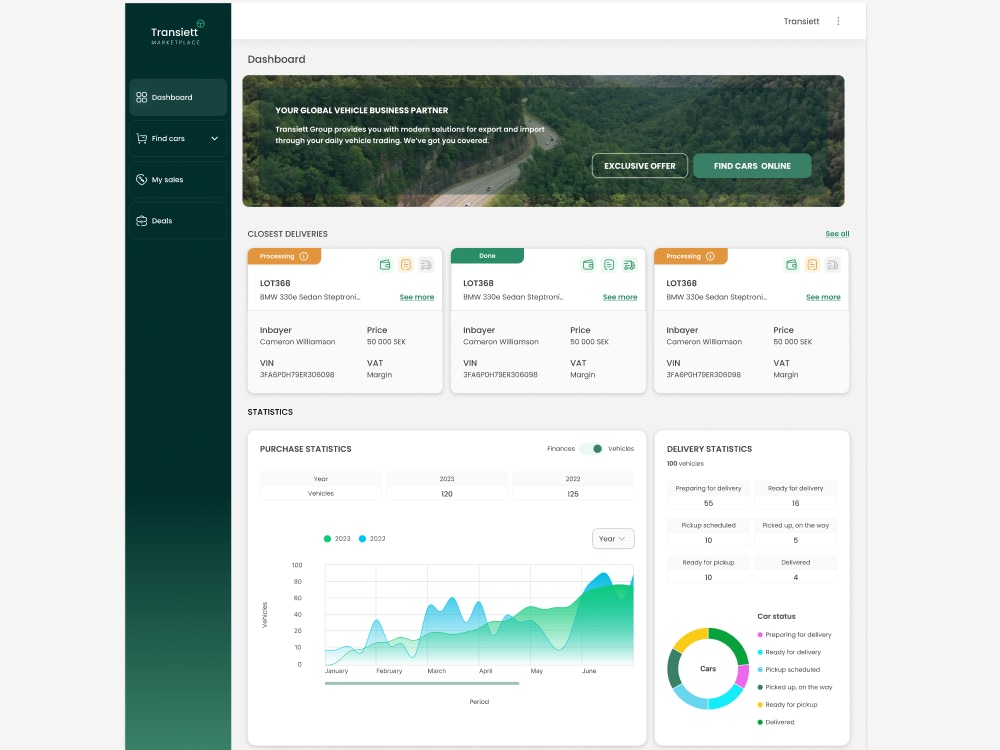This screenshot has height=750, width=1000.
Task: Toggle the 2023 series in chart legend
Action: pyautogui.click(x=337, y=539)
